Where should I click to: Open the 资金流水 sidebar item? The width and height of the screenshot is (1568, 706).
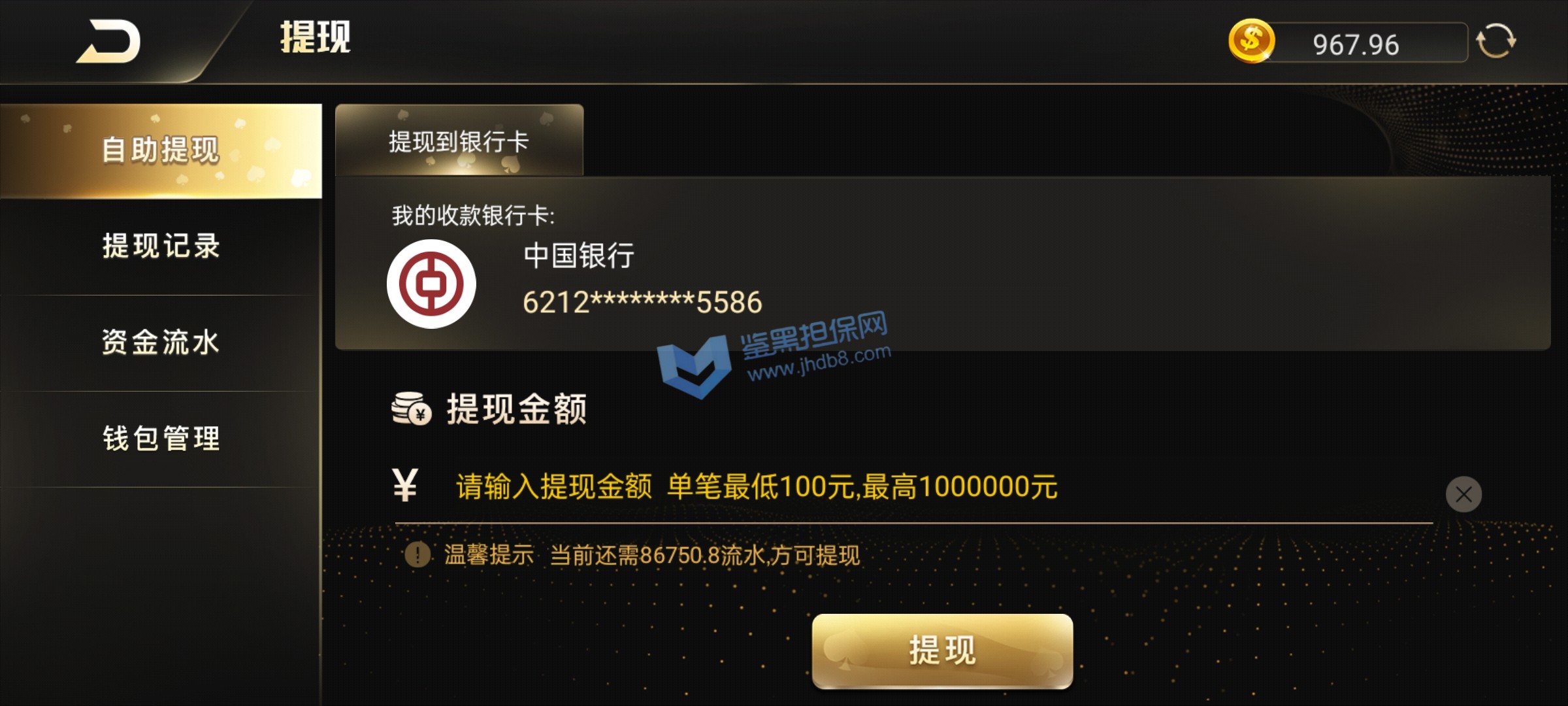click(x=161, y=343)
